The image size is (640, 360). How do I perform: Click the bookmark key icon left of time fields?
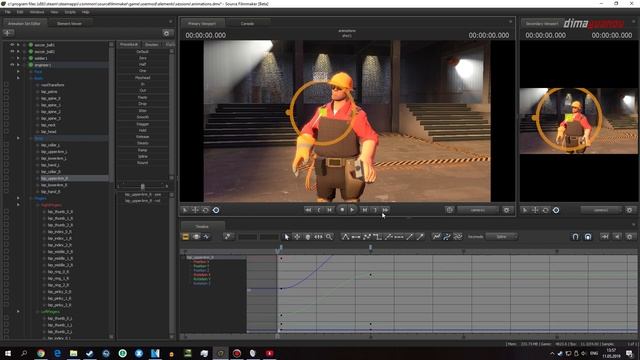(228, 237)
